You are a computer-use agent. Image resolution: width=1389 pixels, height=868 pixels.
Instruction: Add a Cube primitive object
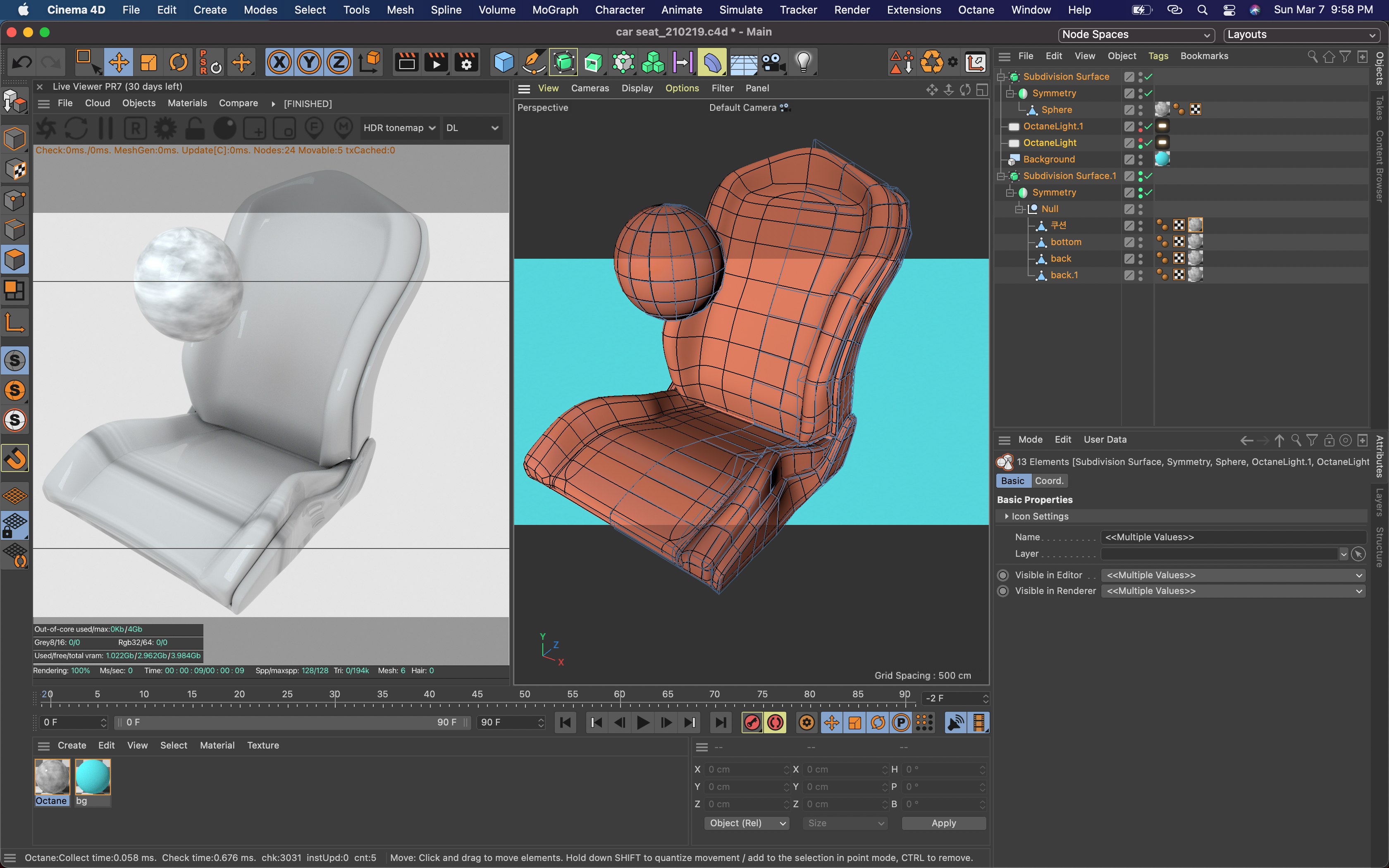click(504, 62)
